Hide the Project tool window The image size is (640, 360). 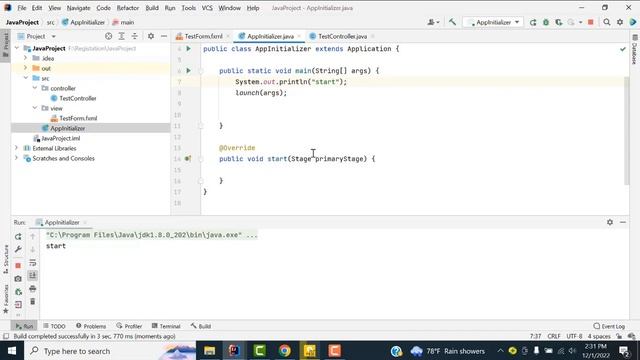(164, 36)
